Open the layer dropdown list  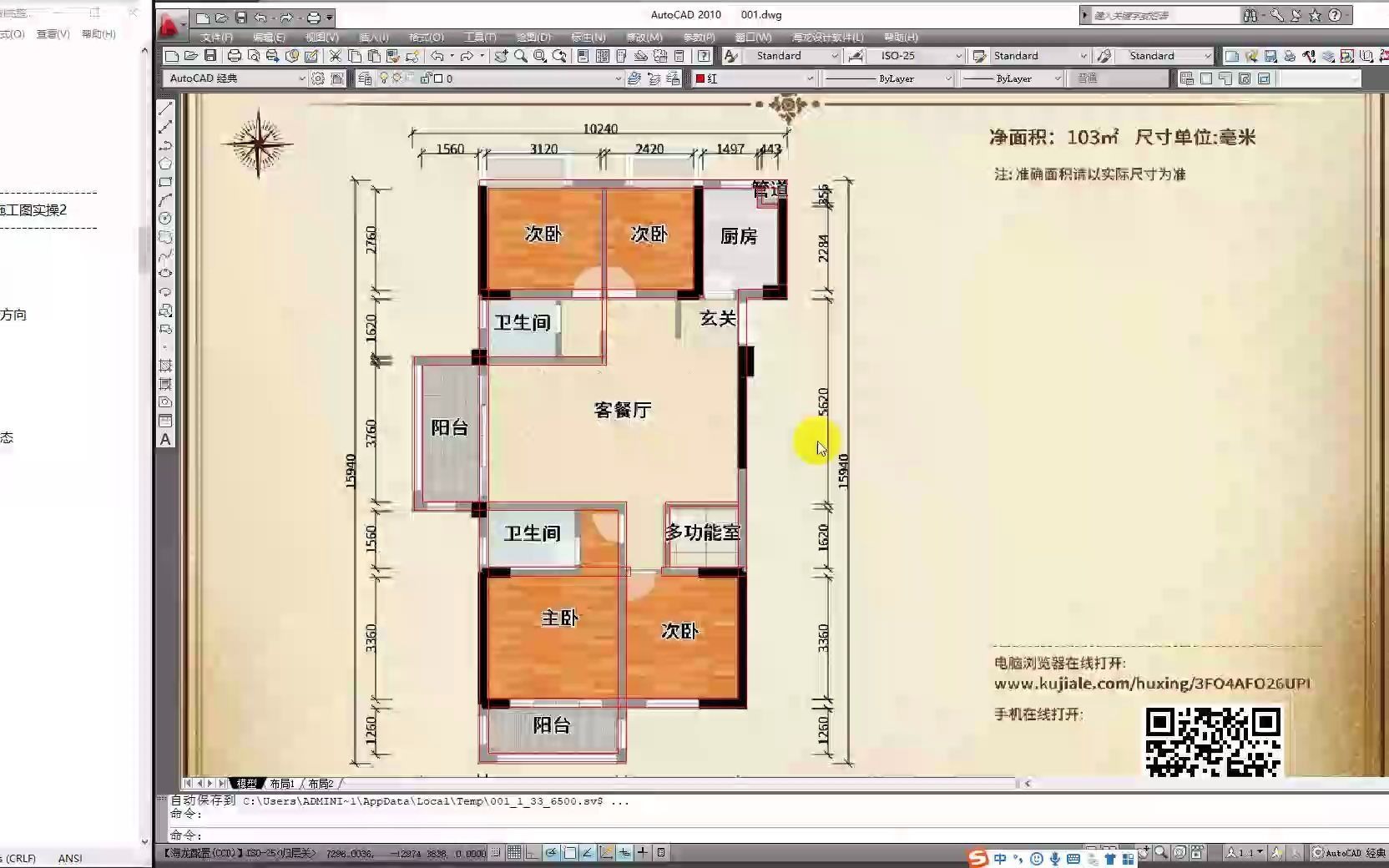pos(618,78)
